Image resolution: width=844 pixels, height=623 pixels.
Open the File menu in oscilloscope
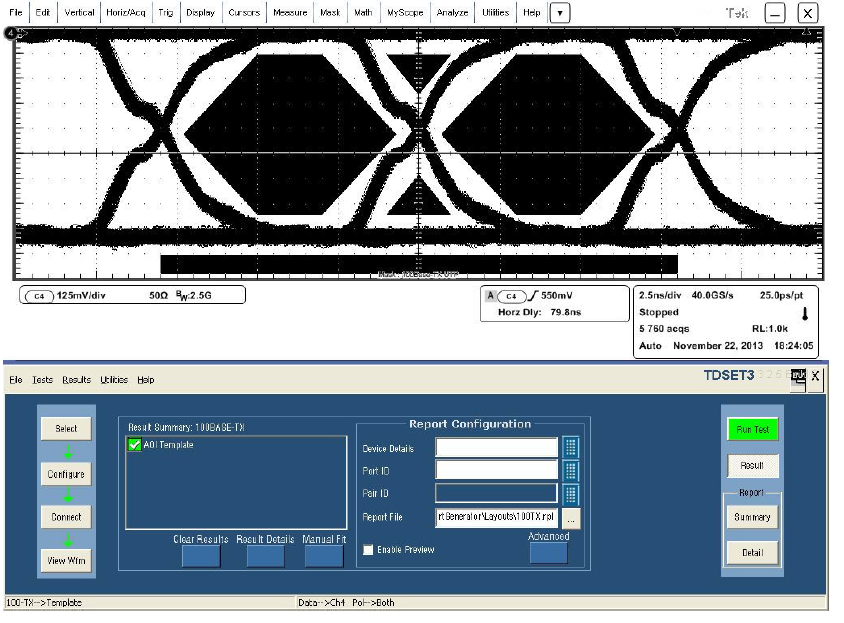(x=16, y=12)
